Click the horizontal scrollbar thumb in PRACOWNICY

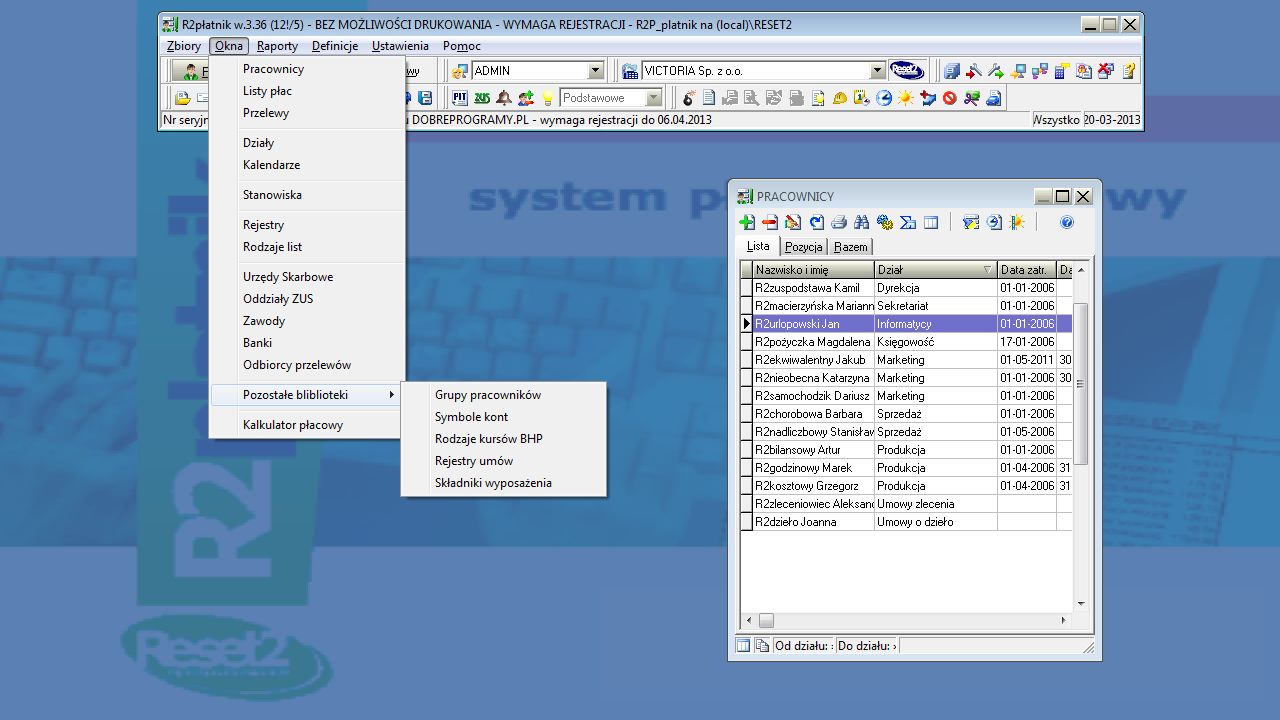coord(766,620)
